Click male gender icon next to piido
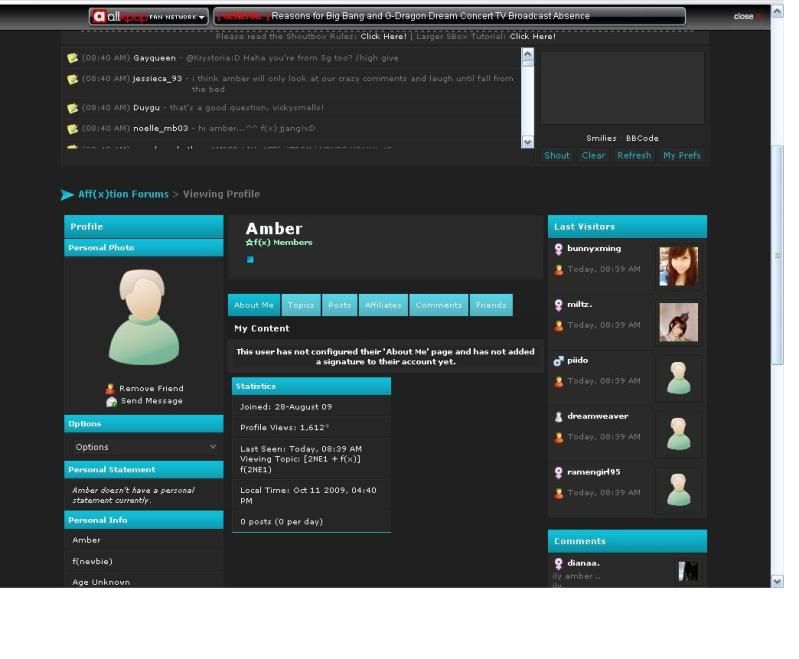 pos(559,361)
